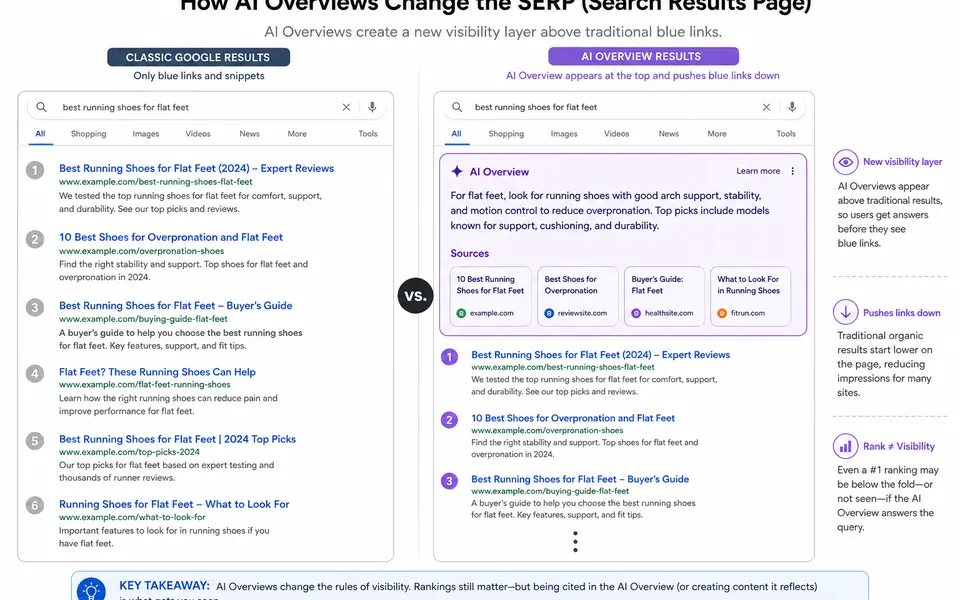The image size is (960, 600).
Task: Click the New visibility layer heading
Action: coord(902,162)
